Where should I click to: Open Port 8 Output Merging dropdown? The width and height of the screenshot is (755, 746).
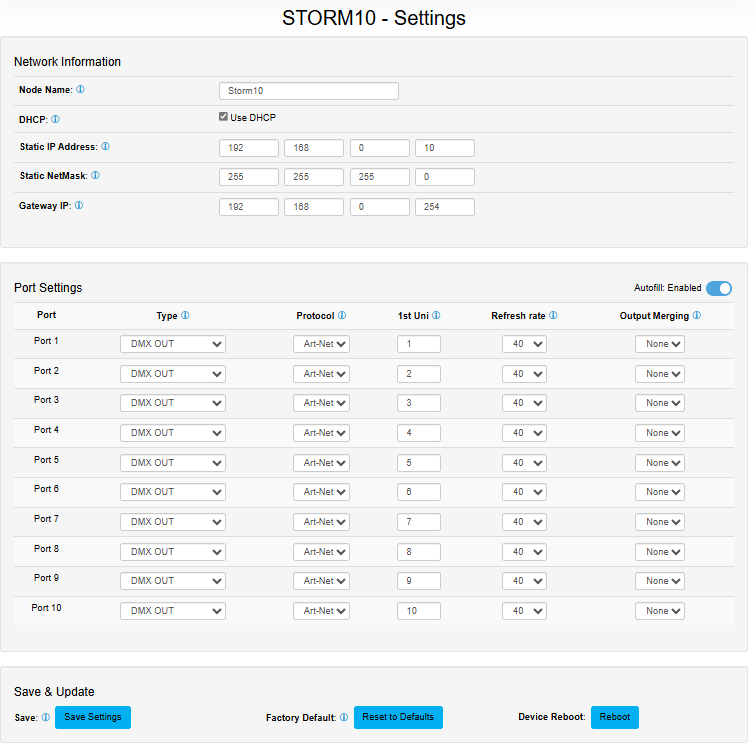660,552
